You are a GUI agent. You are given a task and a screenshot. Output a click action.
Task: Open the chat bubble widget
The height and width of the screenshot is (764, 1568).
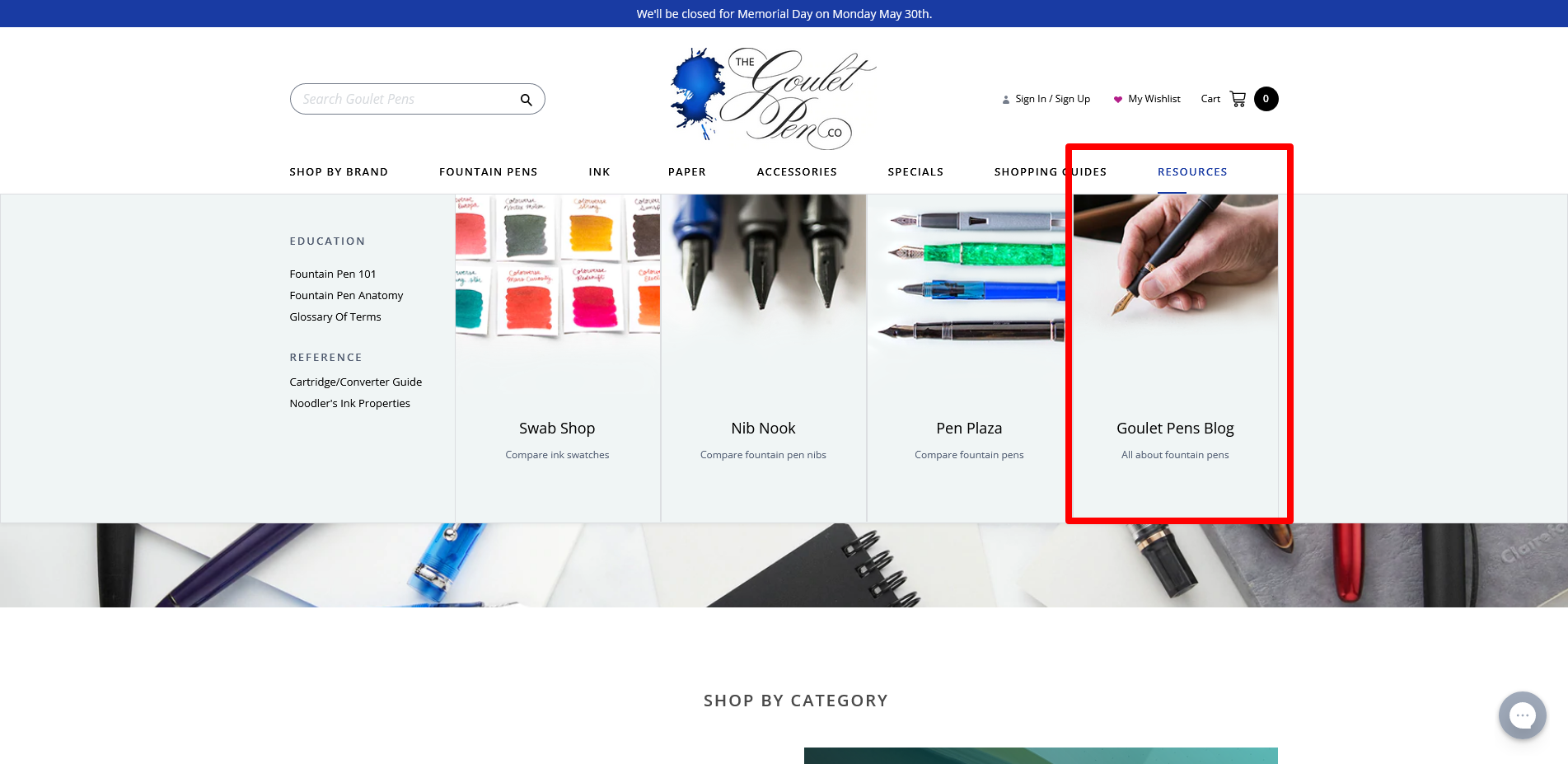(1522, 715)
